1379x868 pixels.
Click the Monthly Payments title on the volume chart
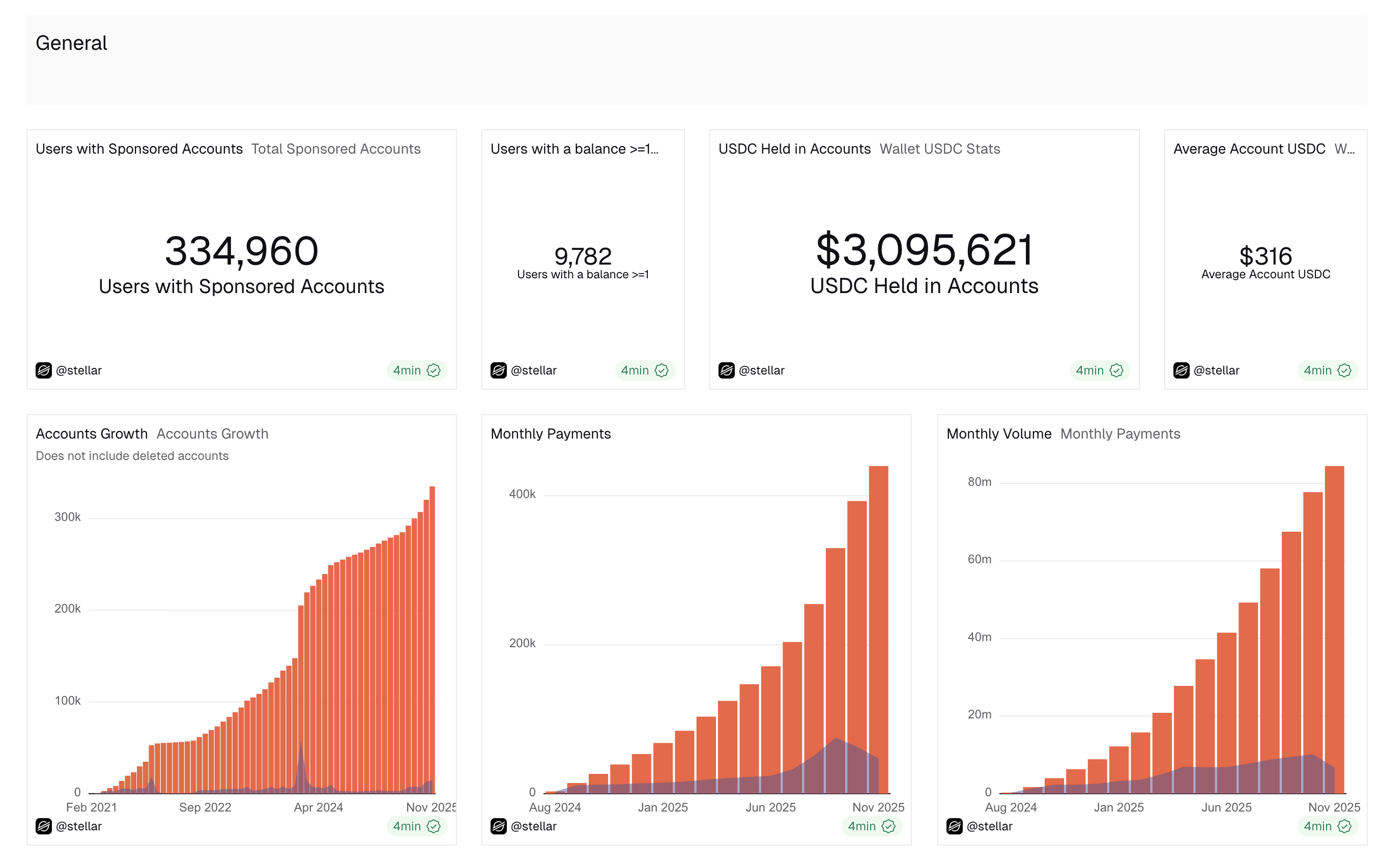pos(1120,433)
